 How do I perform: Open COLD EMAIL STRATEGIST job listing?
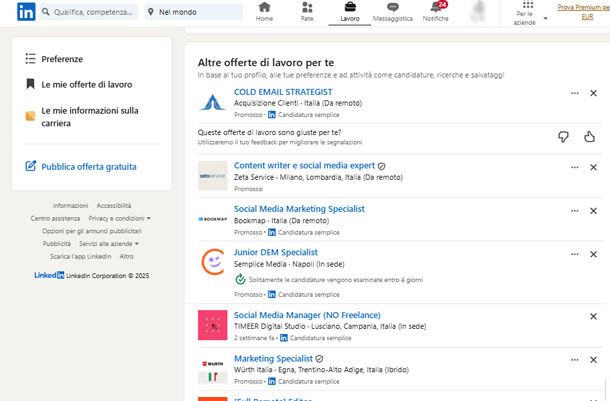point(283,92)
